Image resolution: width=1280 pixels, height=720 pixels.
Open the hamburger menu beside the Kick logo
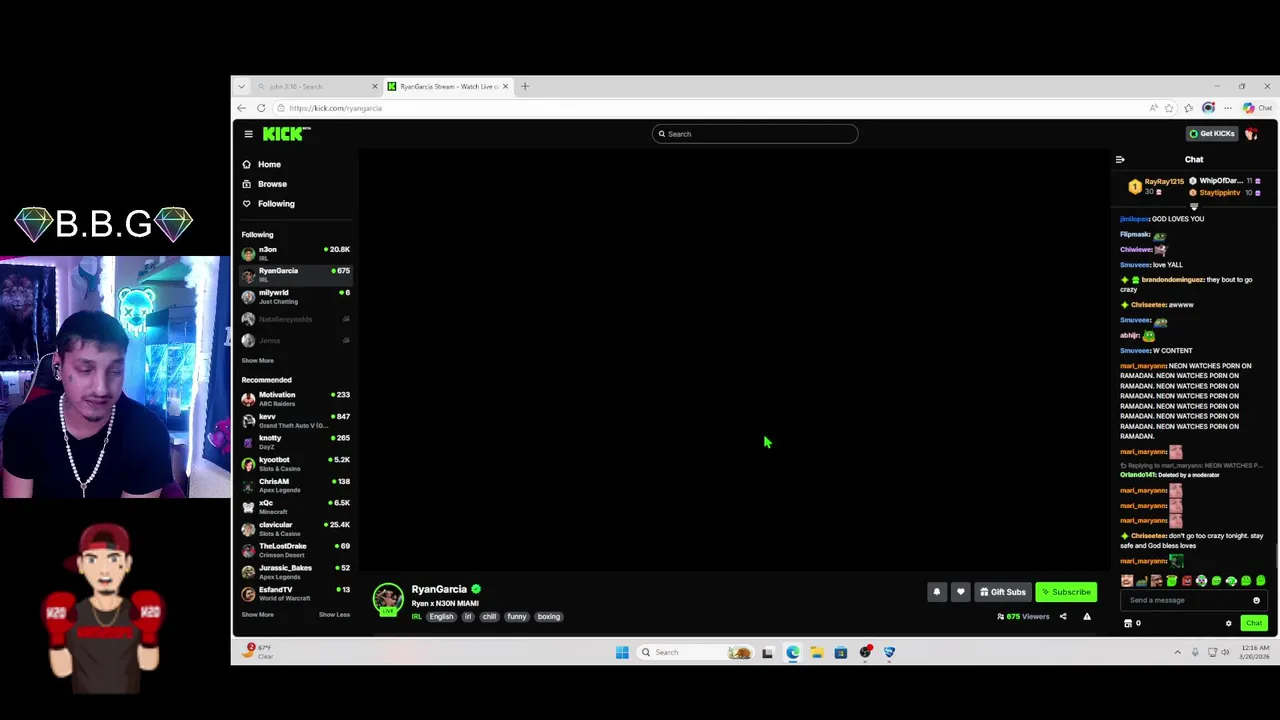(249, 134)
